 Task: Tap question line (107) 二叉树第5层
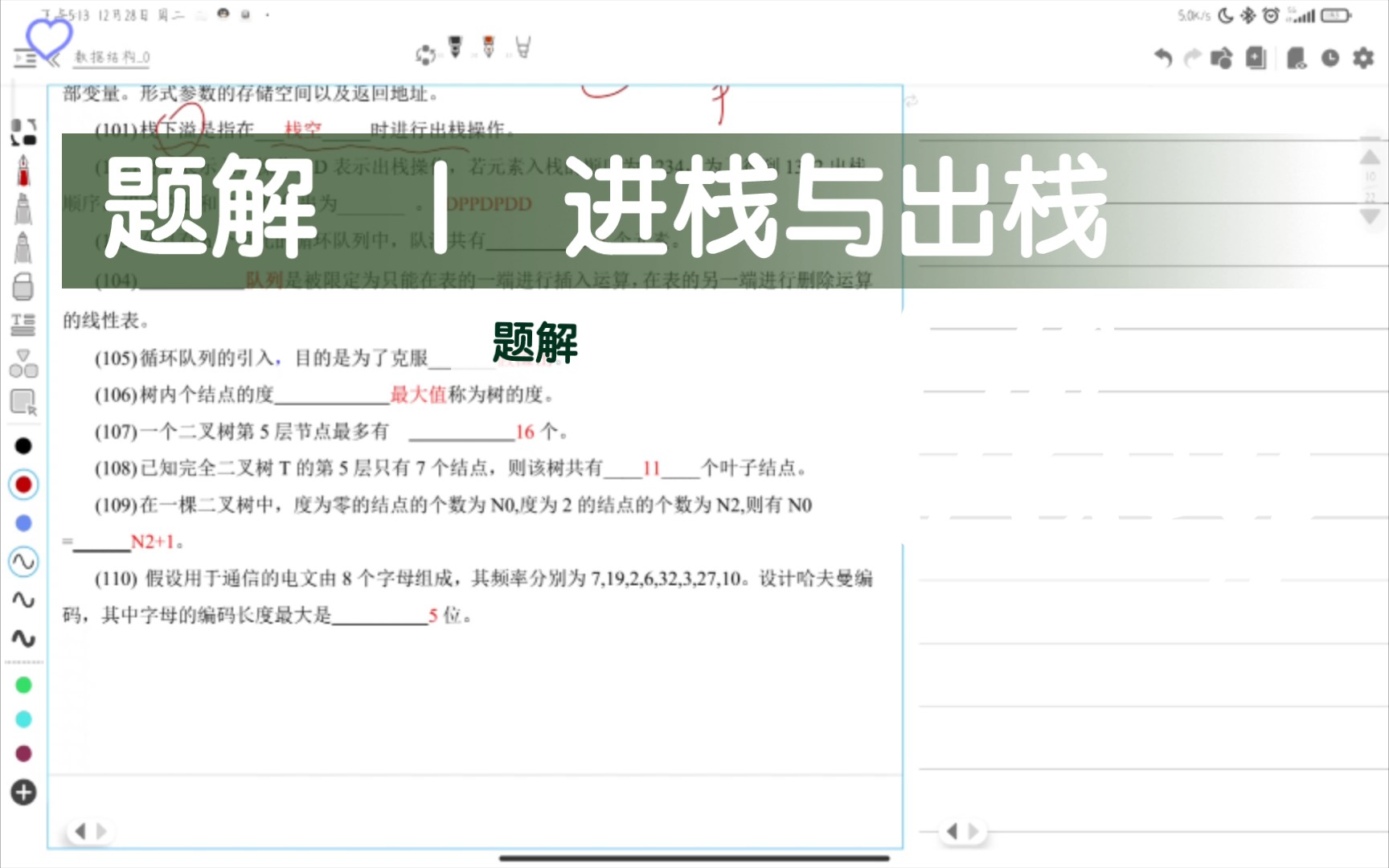(x=332, y=432)
